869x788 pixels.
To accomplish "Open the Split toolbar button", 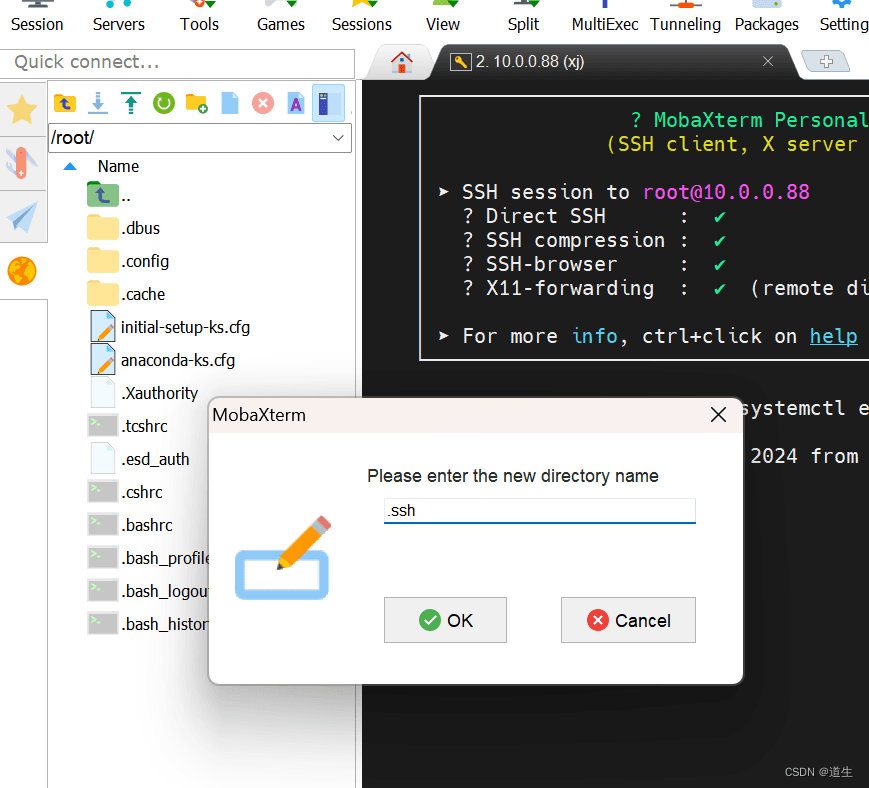I will [x=524, y=18].
